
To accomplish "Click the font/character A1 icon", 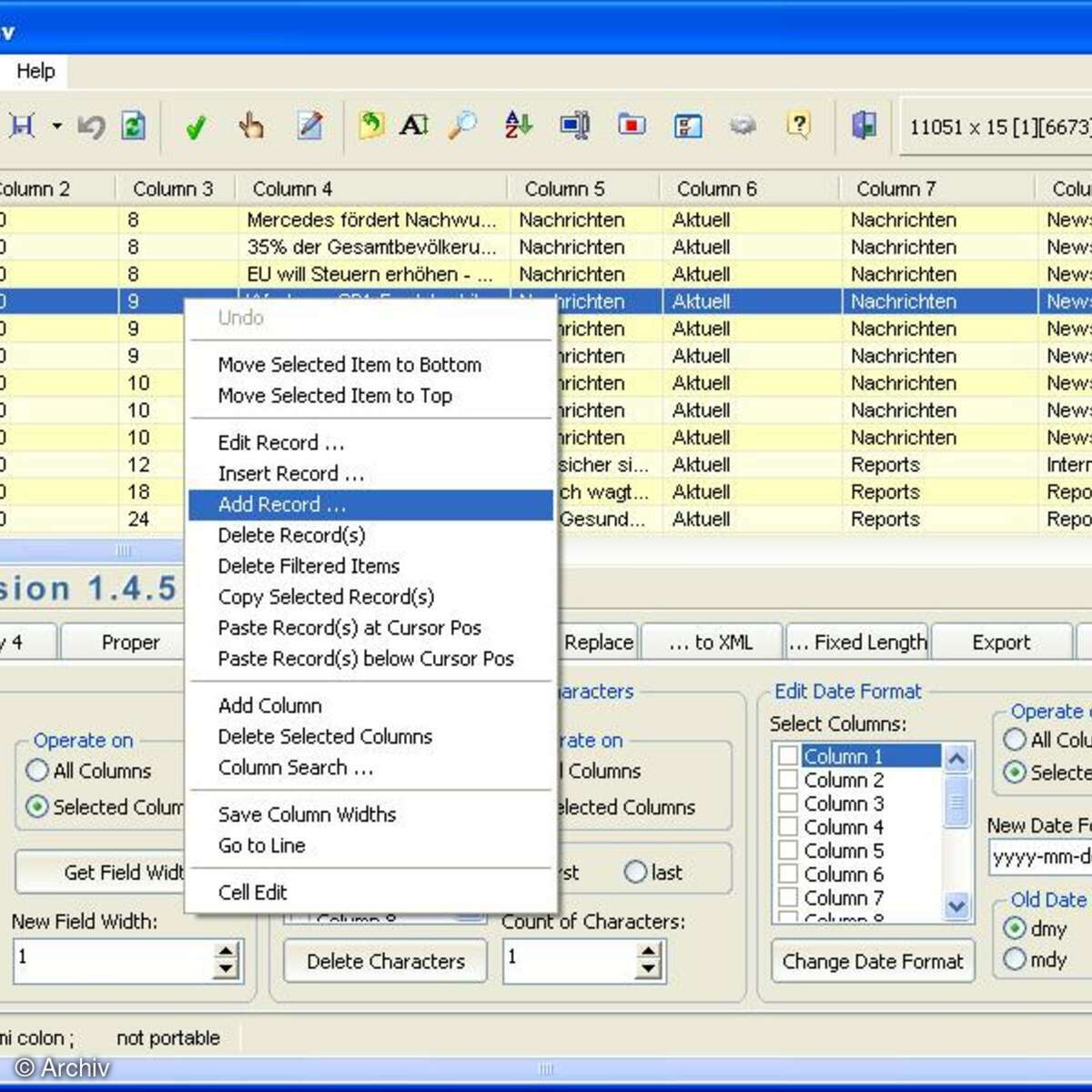I will [414, 126].
